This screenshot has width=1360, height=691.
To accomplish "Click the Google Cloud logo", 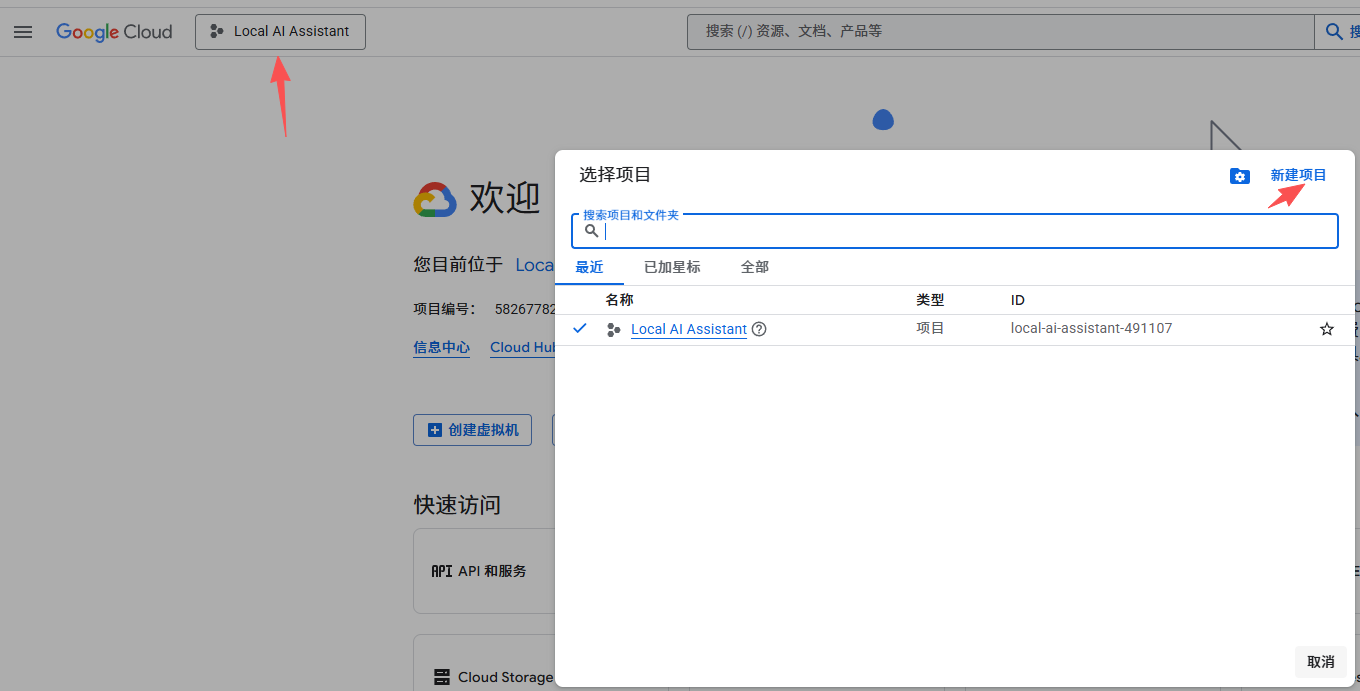I will (x=114, y=32).
